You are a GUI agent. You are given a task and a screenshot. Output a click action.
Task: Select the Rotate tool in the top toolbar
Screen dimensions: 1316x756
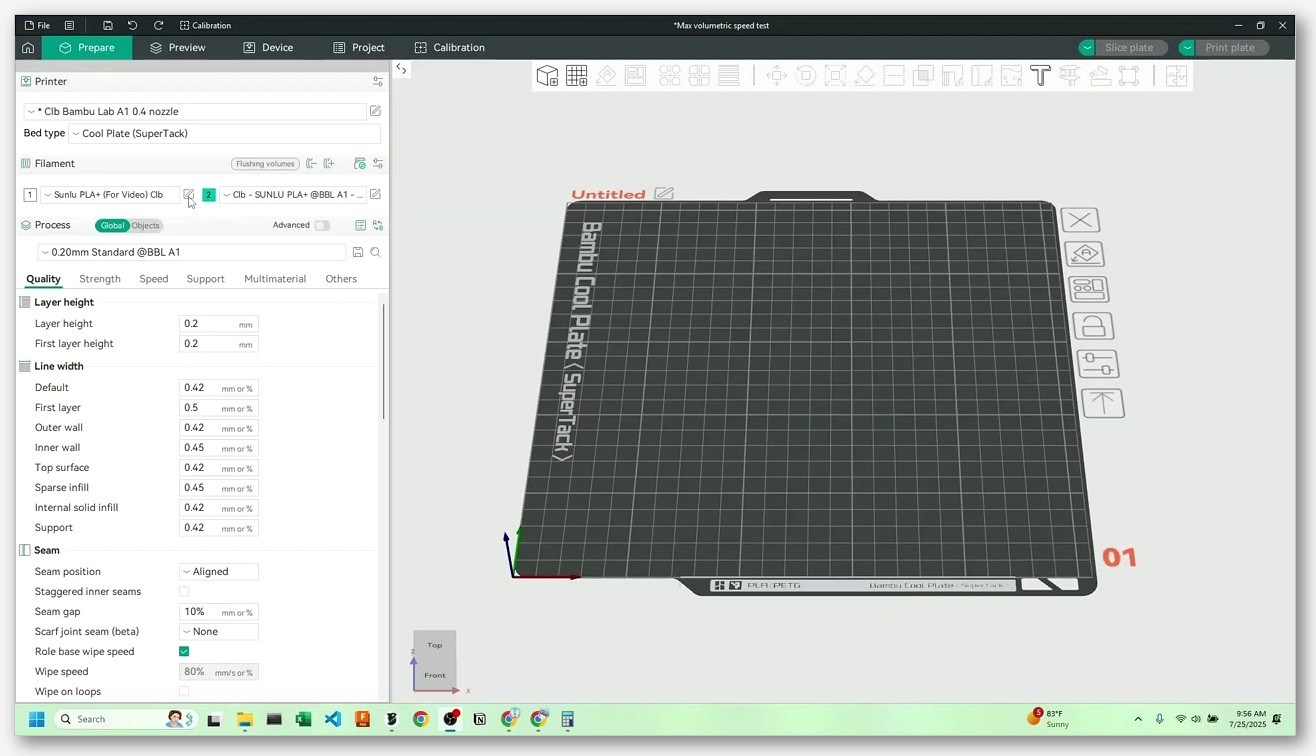[806, 76]
